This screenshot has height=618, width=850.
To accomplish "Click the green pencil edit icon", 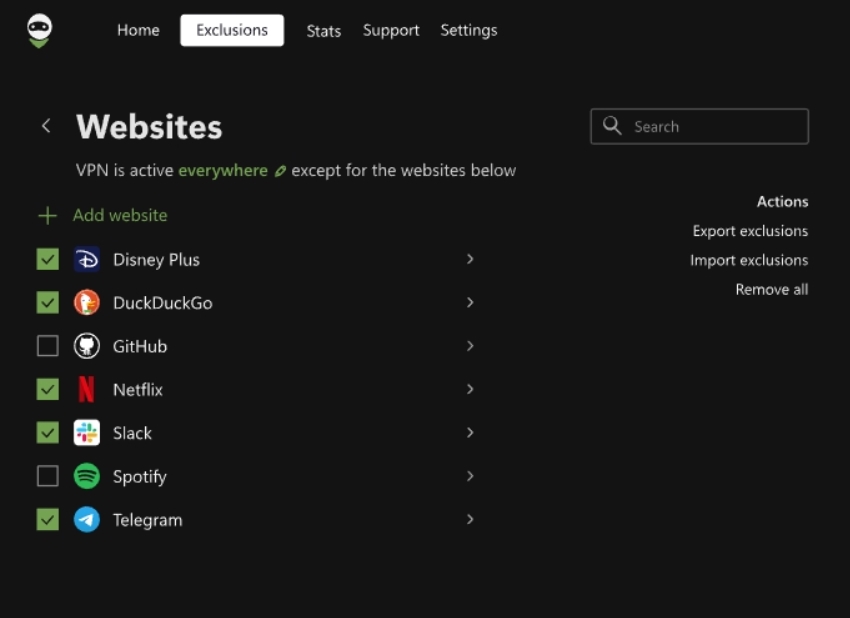I will click(x=280, y=171).
